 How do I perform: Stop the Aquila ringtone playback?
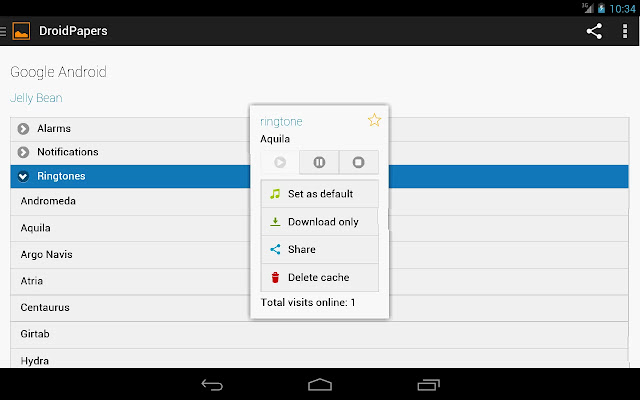(x=358, y=162)
